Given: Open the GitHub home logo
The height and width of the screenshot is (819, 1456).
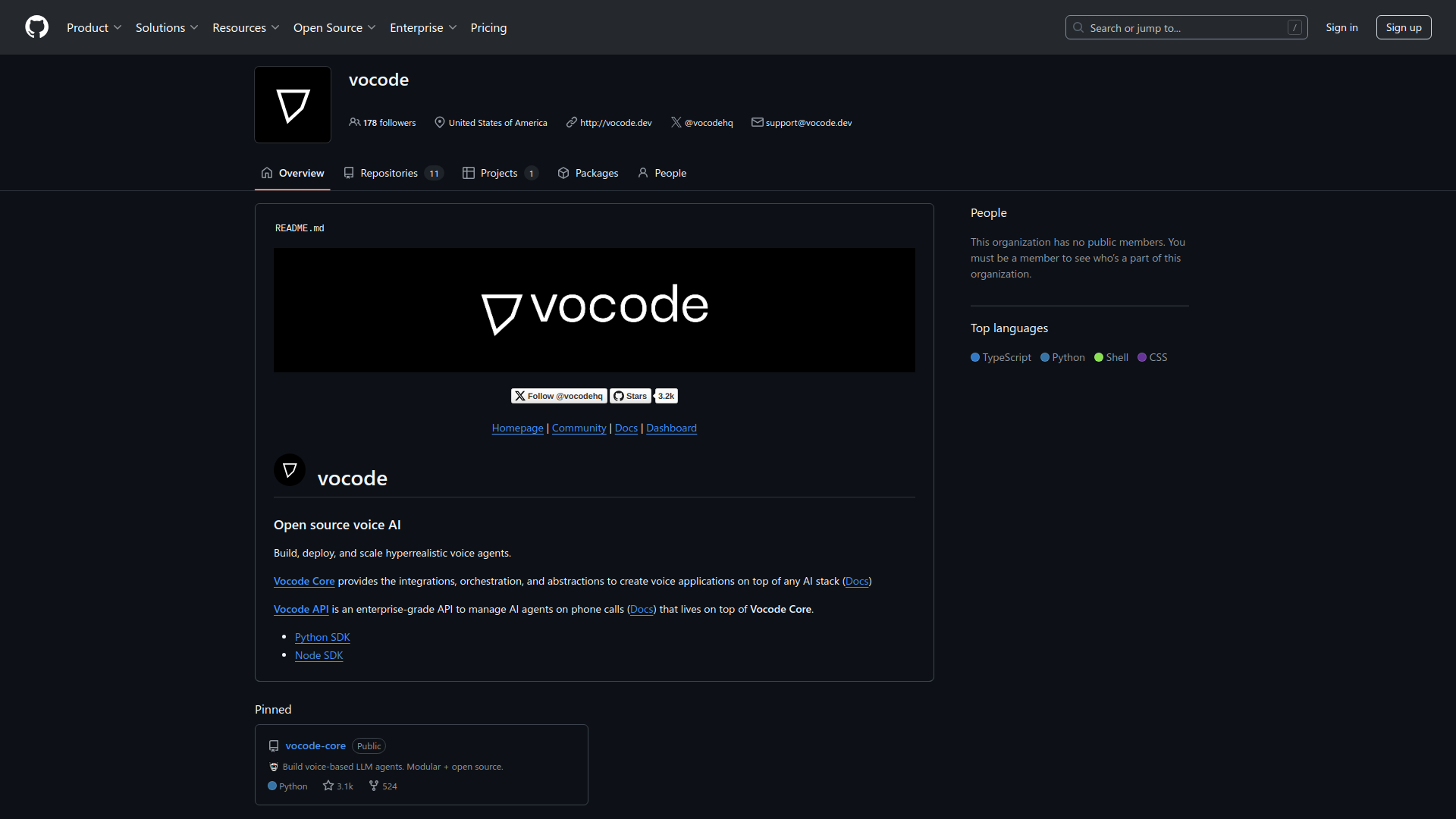Looking at the screenshot, I should click(36, 27).
